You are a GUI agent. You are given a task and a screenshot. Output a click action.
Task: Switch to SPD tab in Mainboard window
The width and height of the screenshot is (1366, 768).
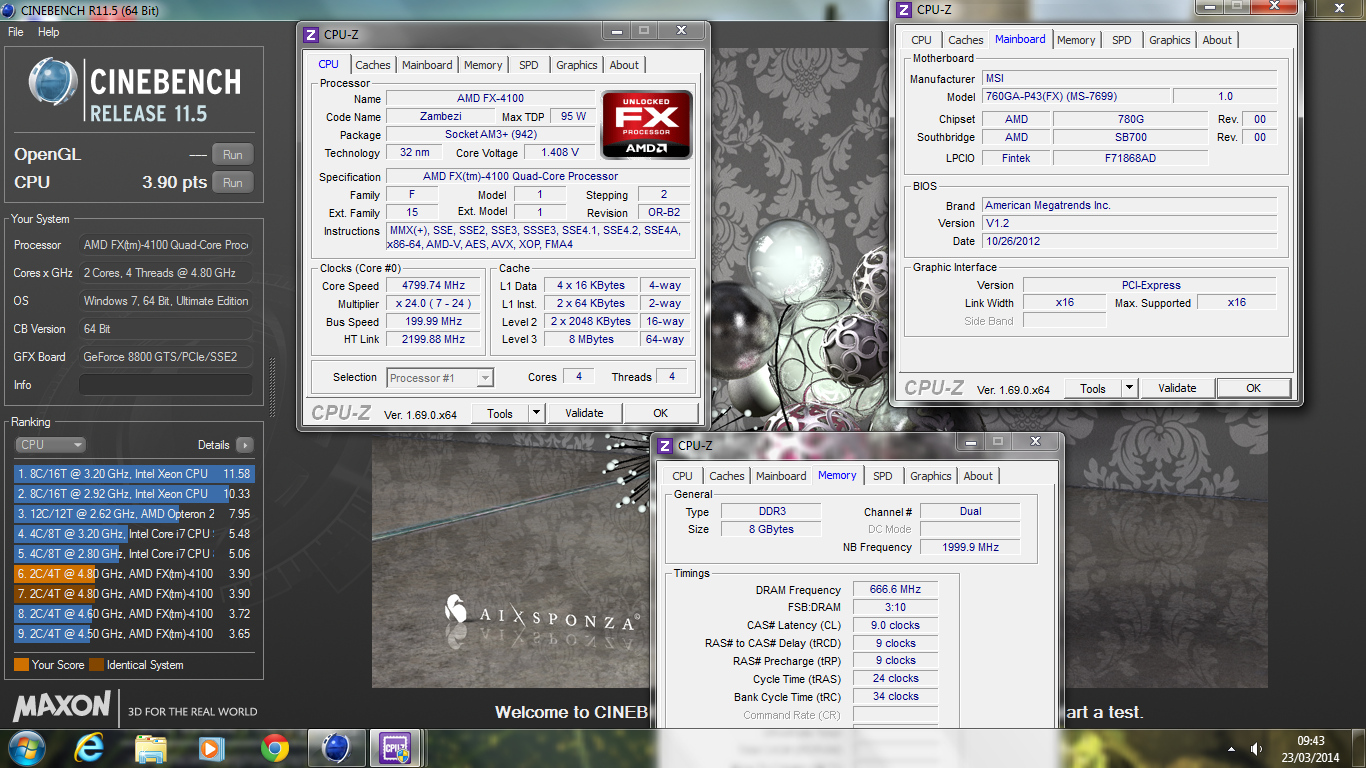(x=1122, y=40)
